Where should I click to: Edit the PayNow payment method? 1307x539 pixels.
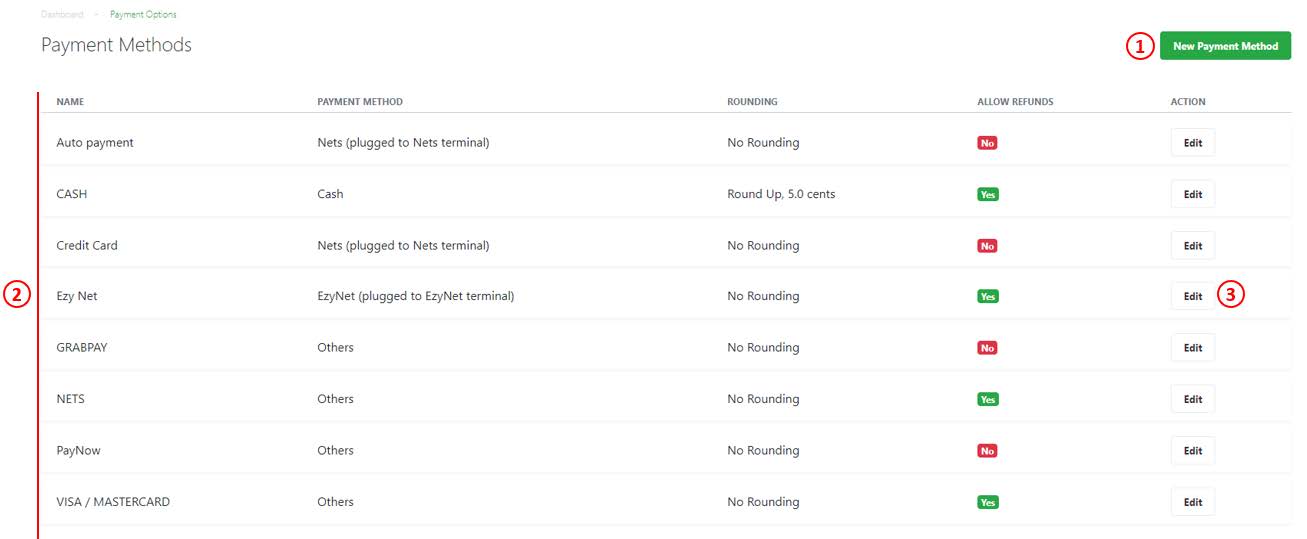coord(1193,450)
